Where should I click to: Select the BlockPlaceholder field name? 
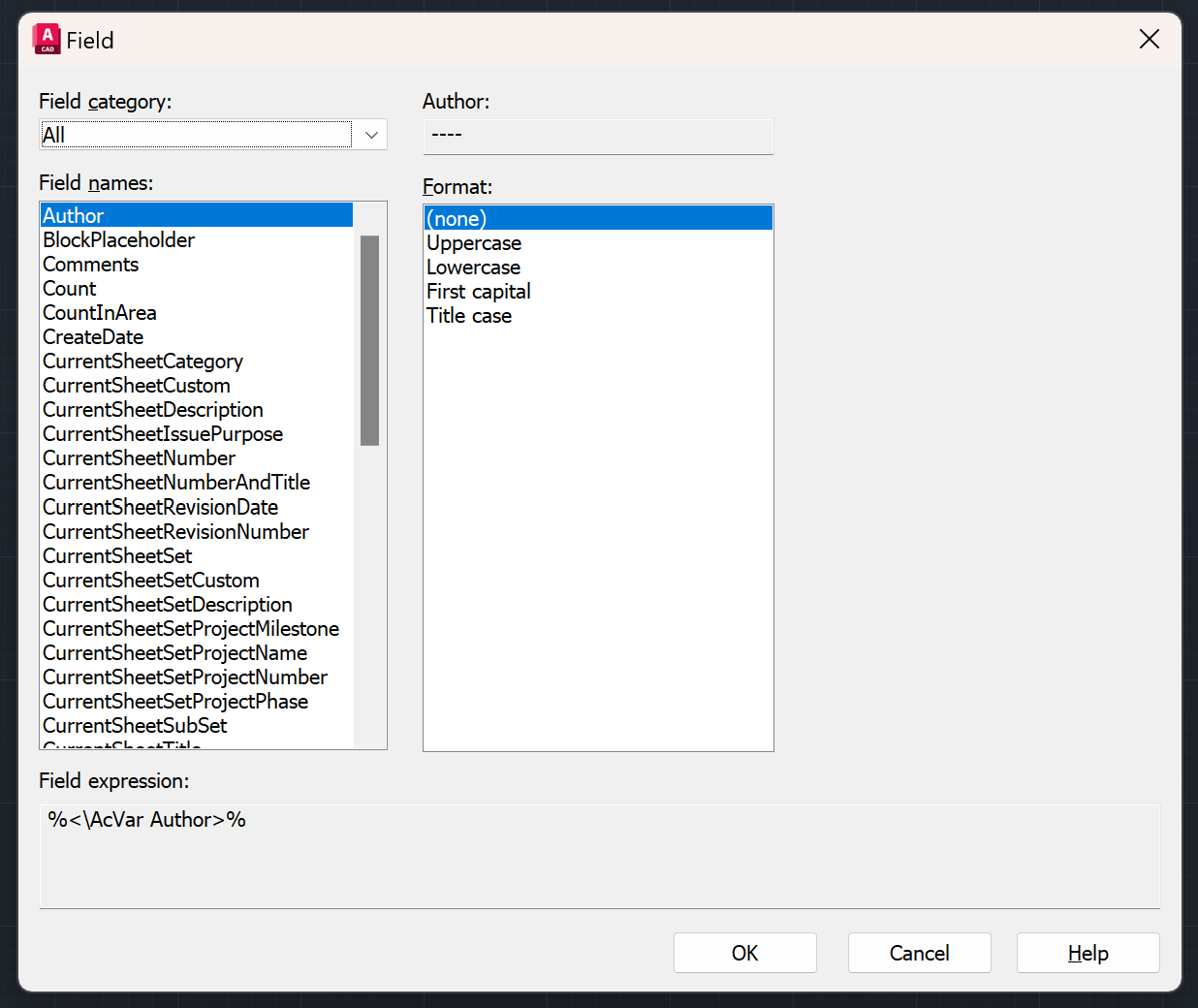(118, 239)
